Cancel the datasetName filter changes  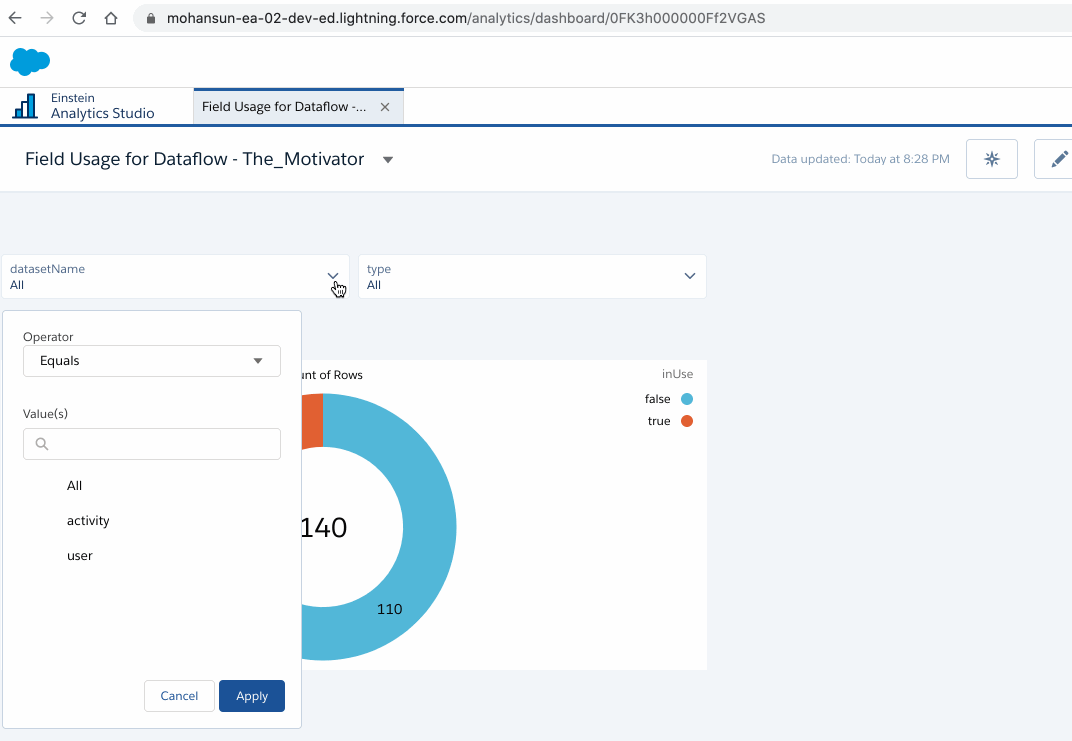[x=179, y=696]
